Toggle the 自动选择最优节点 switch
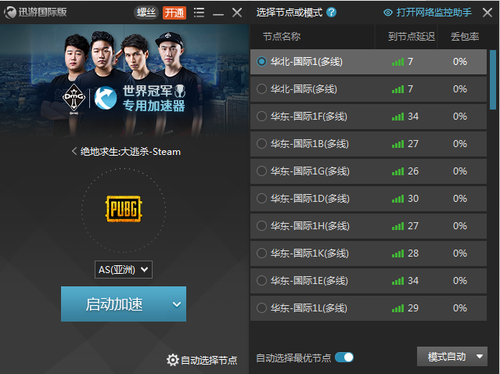The width and height of the screenshot is (500, 374). coord(344,358)
